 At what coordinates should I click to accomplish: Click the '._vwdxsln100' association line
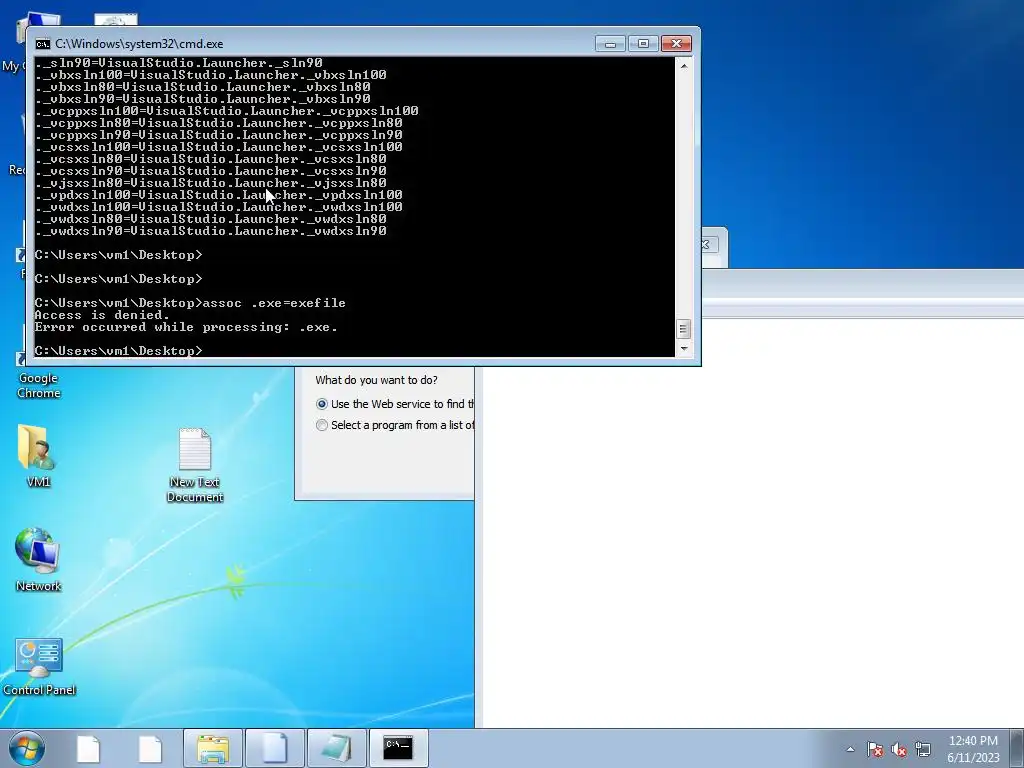tap(218, 207)
